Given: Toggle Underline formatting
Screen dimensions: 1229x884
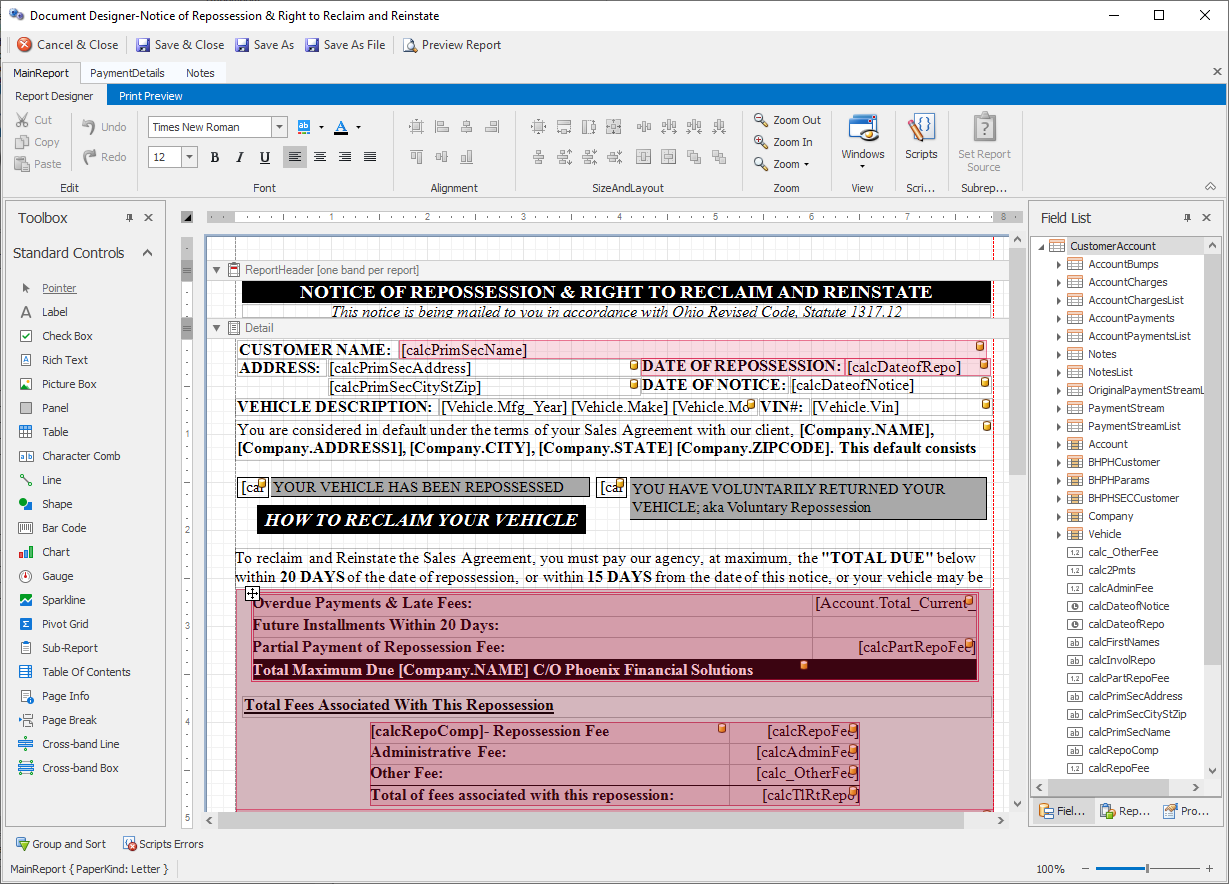Looking at the screenshot, I should click(x=265, y=157).
